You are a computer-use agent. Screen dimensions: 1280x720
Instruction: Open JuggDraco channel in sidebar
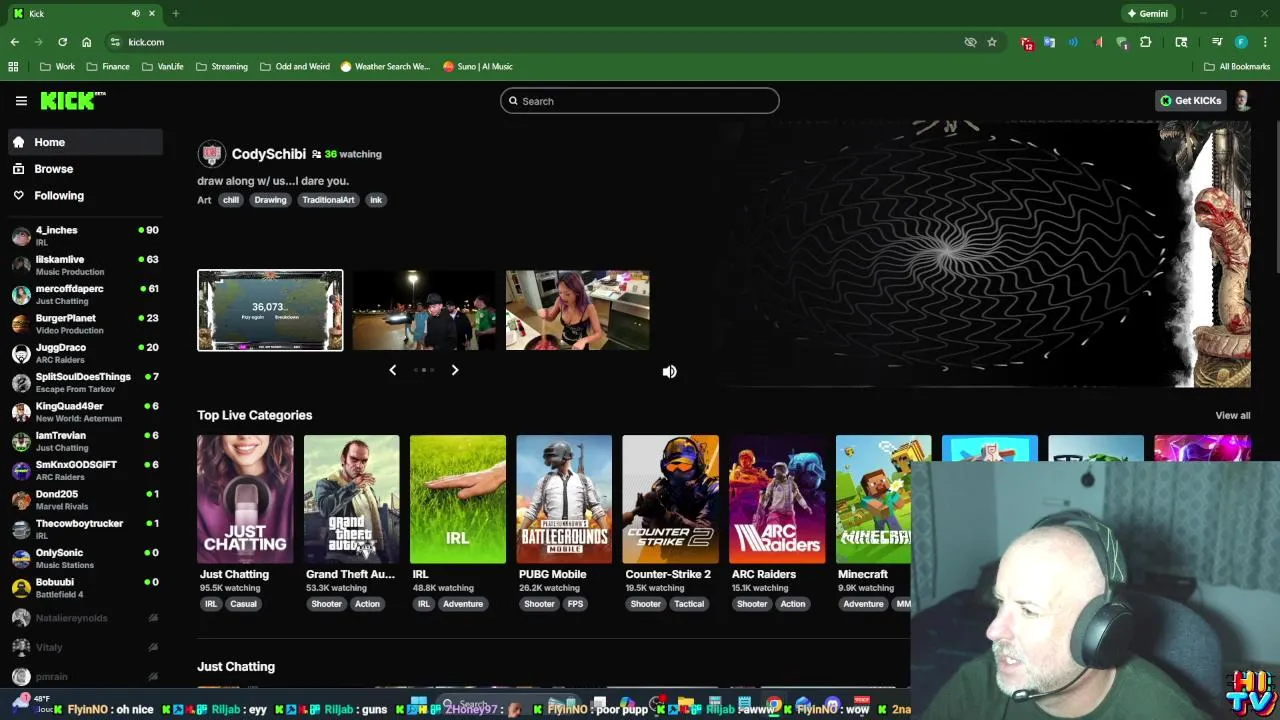[85, 352]
